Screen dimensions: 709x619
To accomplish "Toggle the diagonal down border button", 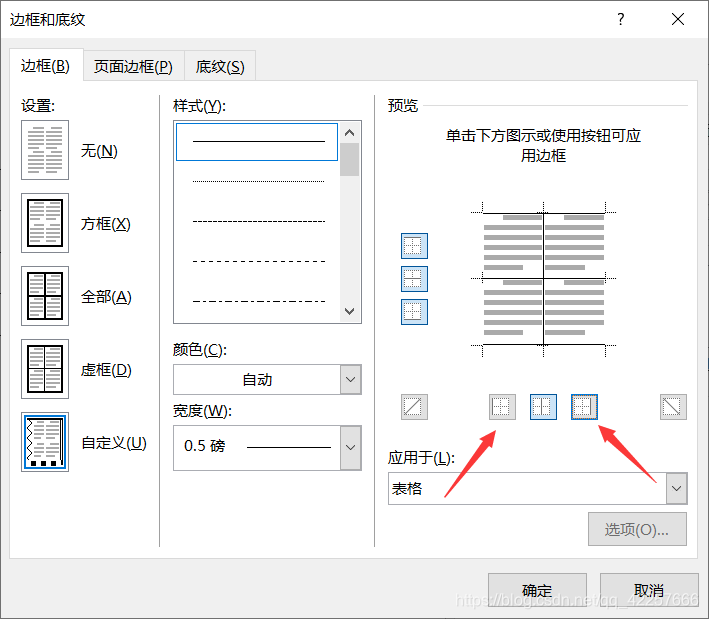I will coord(673,407).
